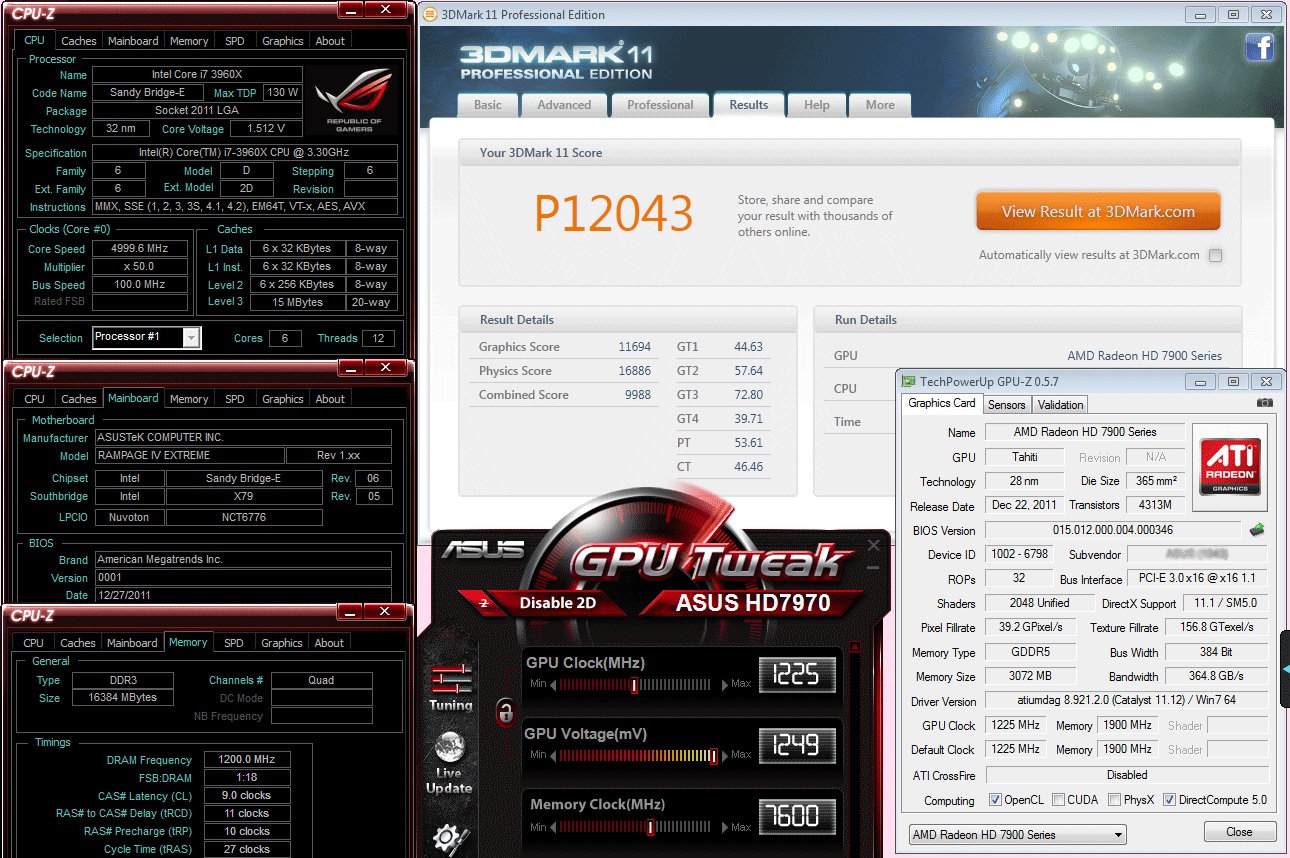Click the GPU Clock 1225 value box
1290x858 pixels.
point(797,675)
